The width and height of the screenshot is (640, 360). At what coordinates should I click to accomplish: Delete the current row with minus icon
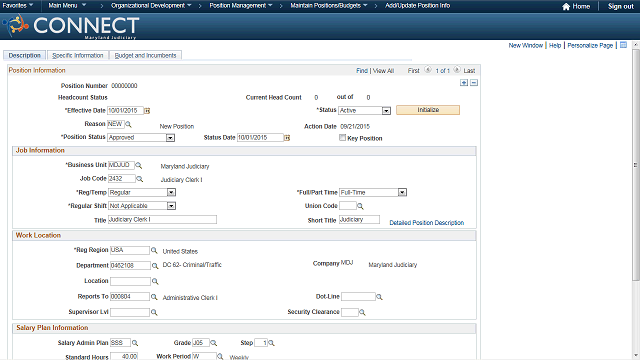[474, 83]
